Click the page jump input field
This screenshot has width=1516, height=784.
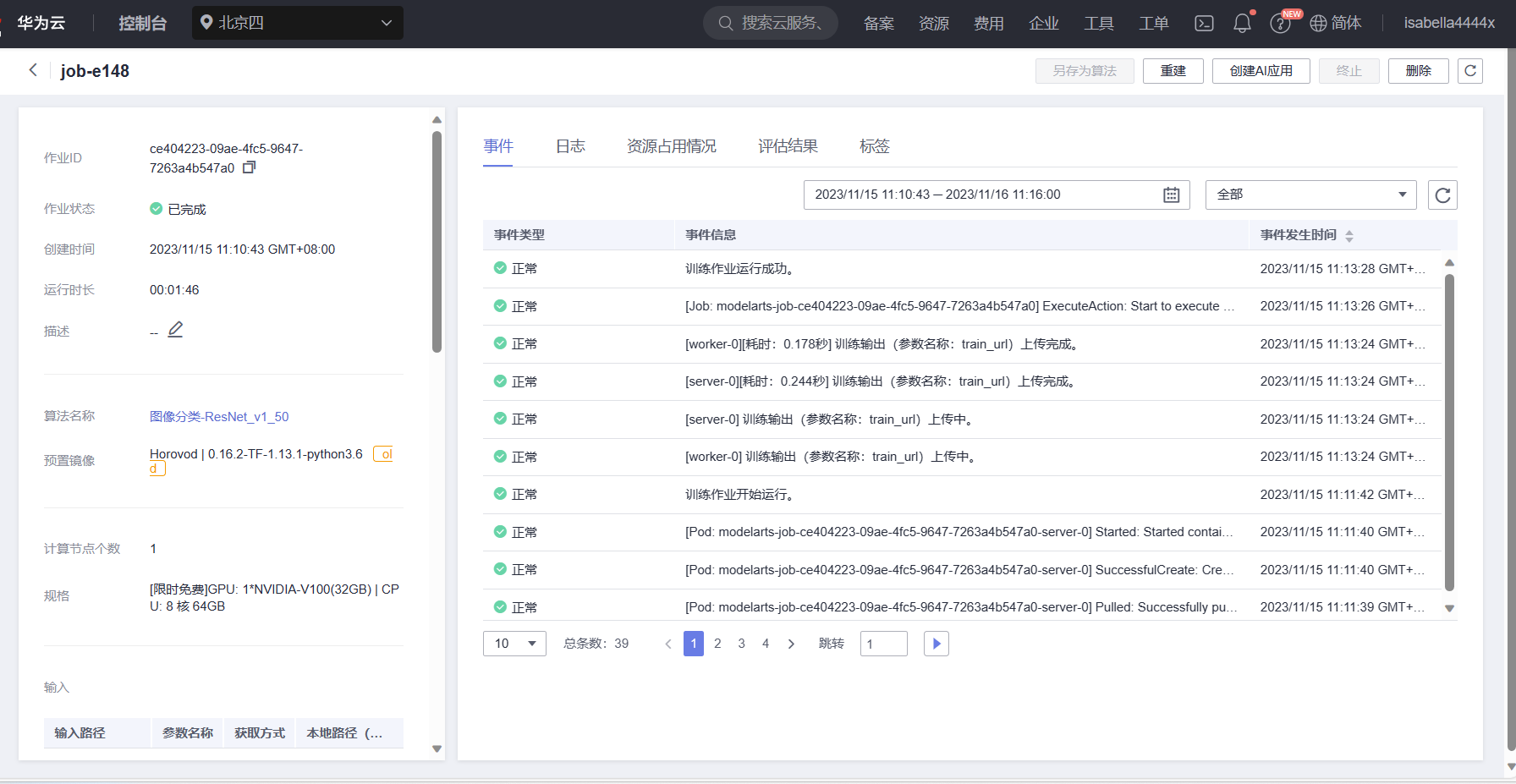[x=884, y=644]
